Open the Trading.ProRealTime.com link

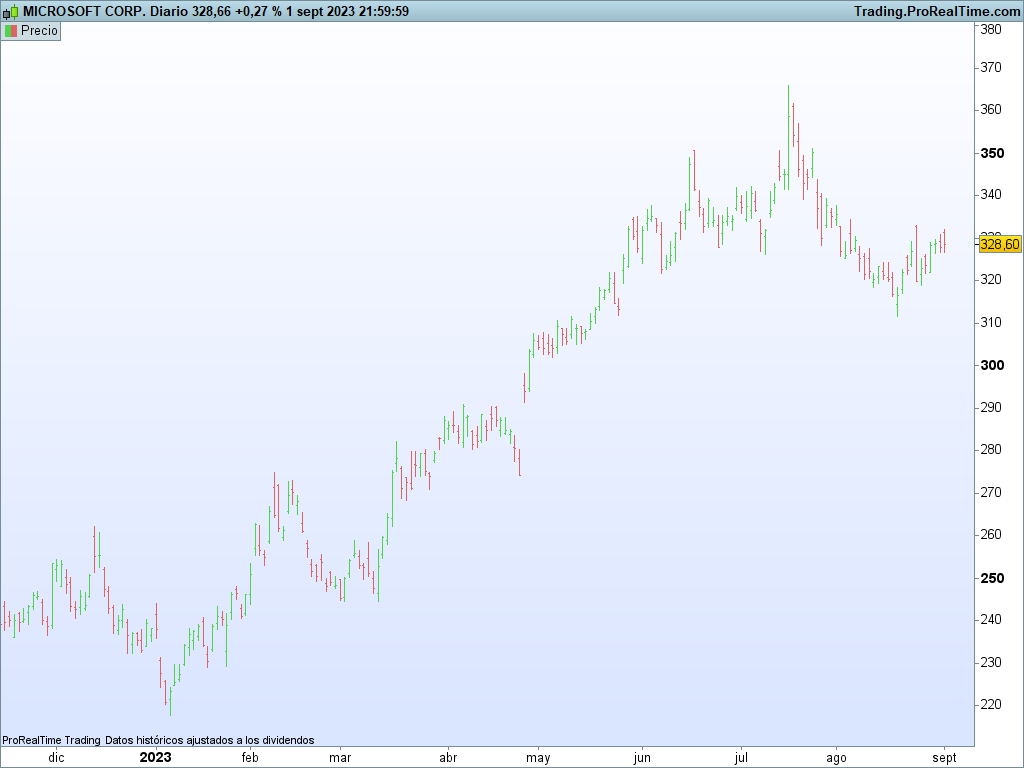[x=936, y=12]
